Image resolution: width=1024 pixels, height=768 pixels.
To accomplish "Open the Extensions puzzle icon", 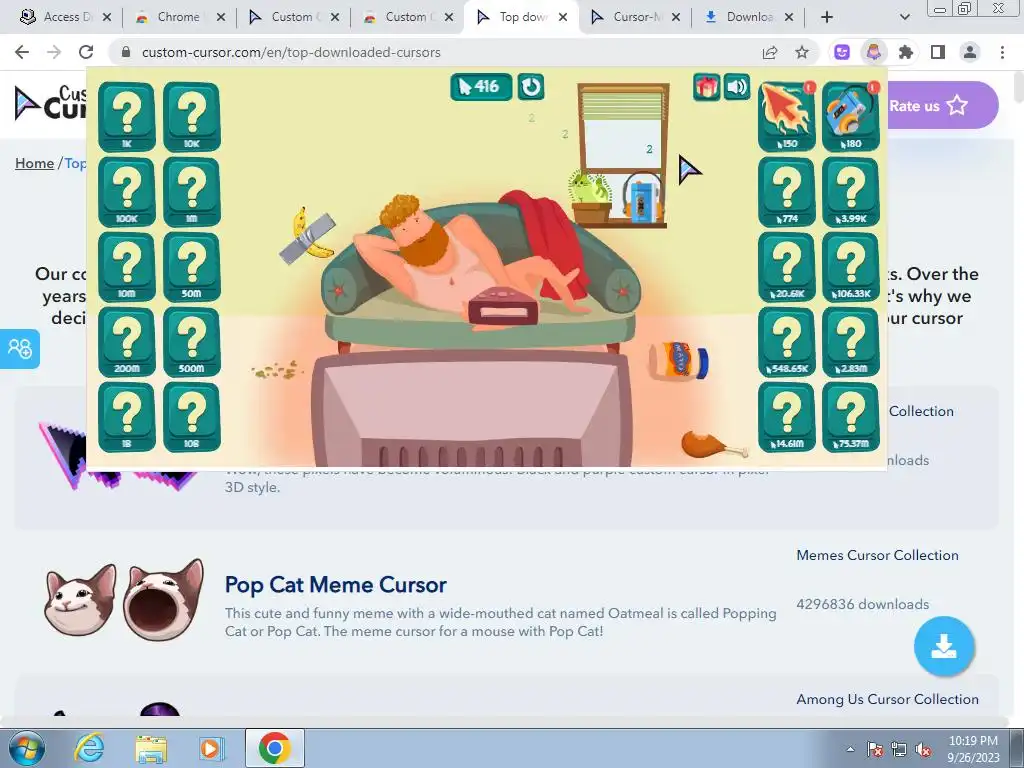I will [x=906, y=52].
